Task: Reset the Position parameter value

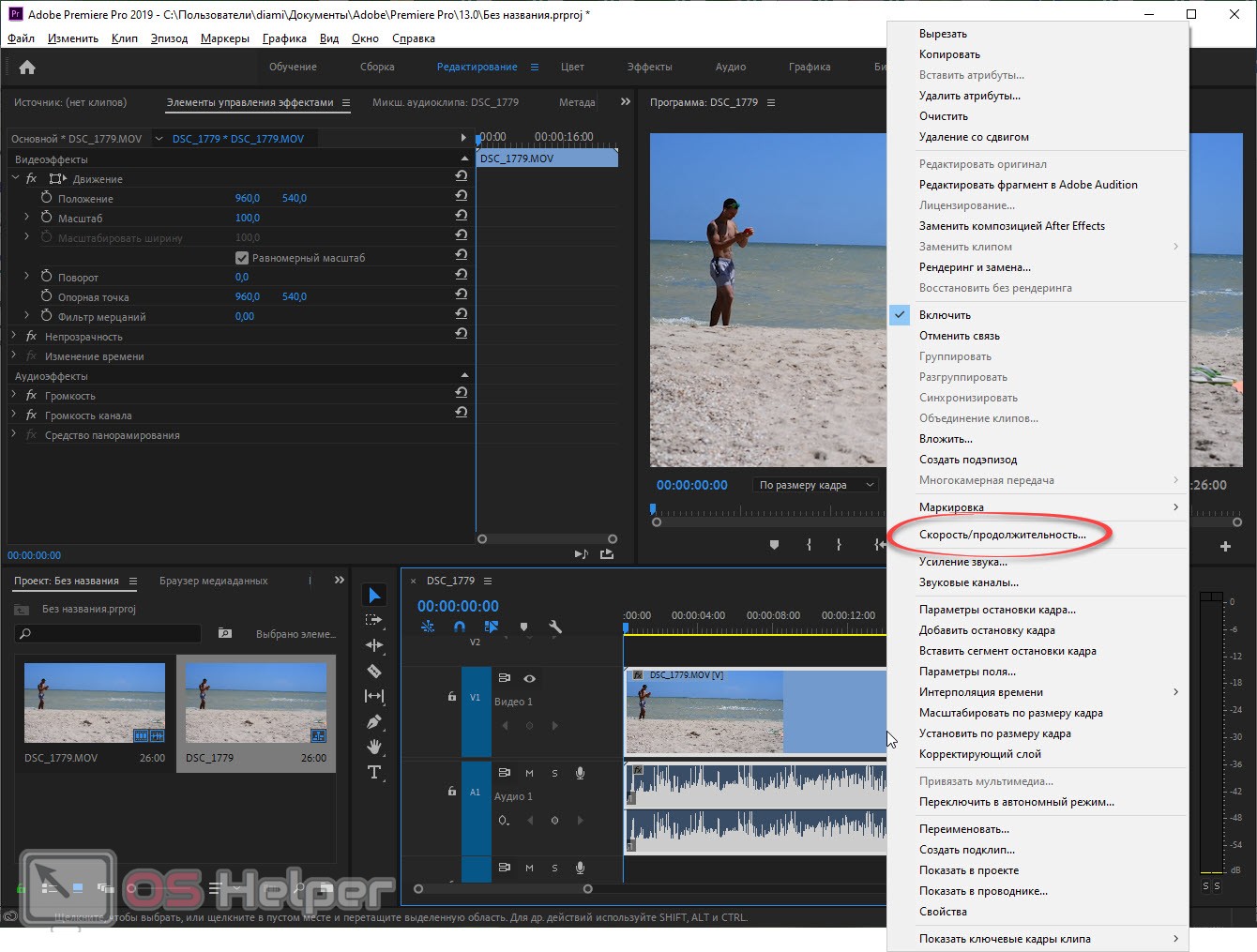Action: [x=461, y=196]
